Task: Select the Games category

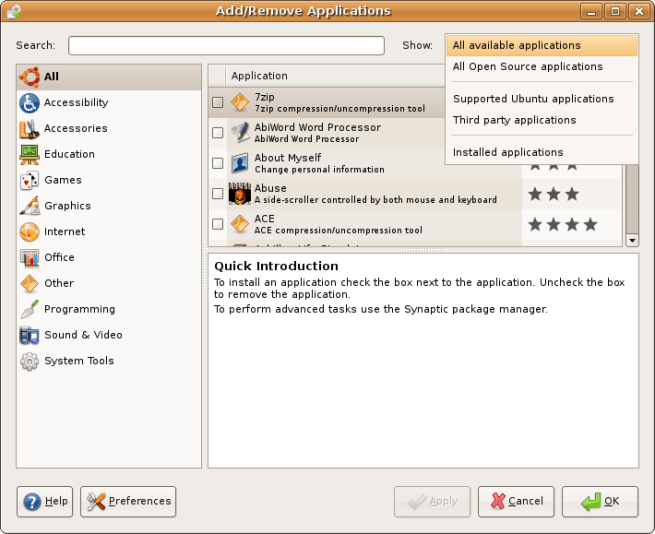Action: 109,181
